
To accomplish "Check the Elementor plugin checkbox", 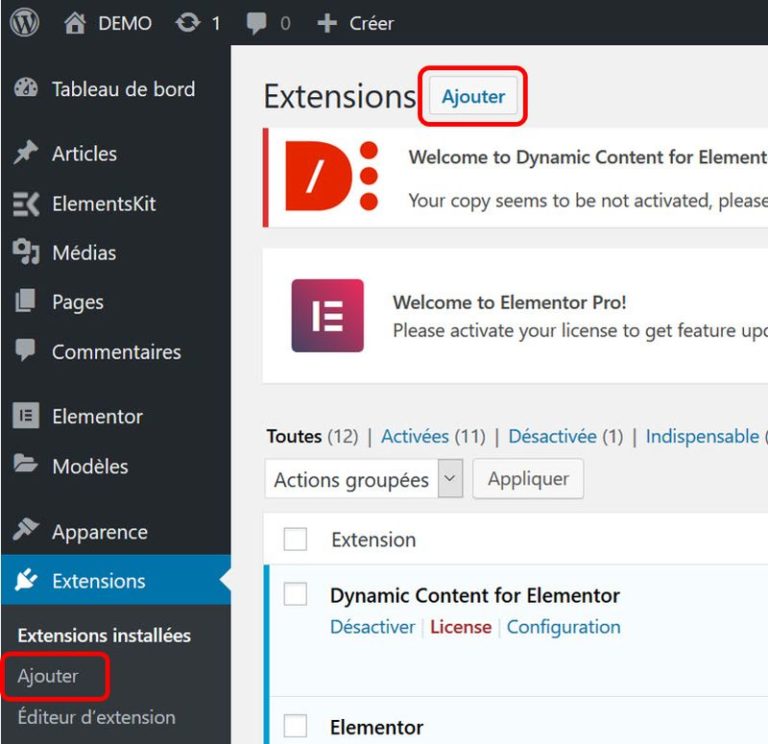I will pos(295,725).
